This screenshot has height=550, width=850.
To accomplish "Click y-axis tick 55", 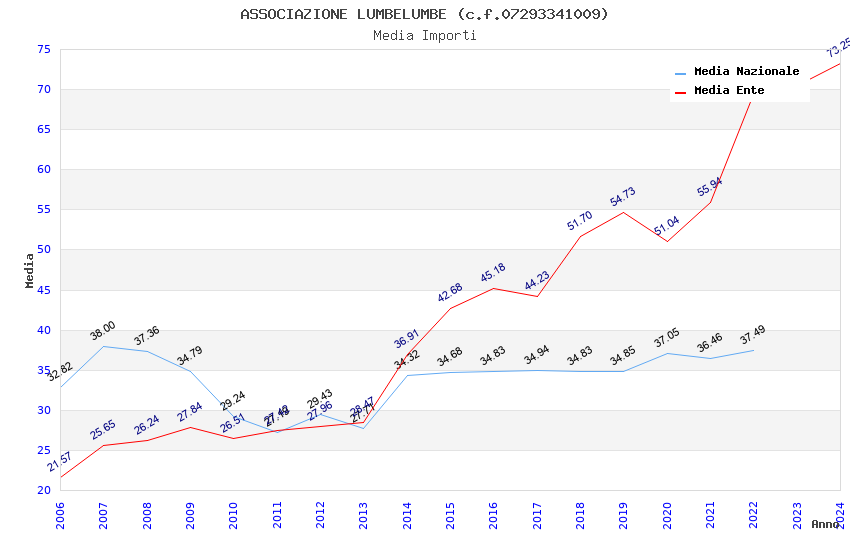I will [44, 210].
